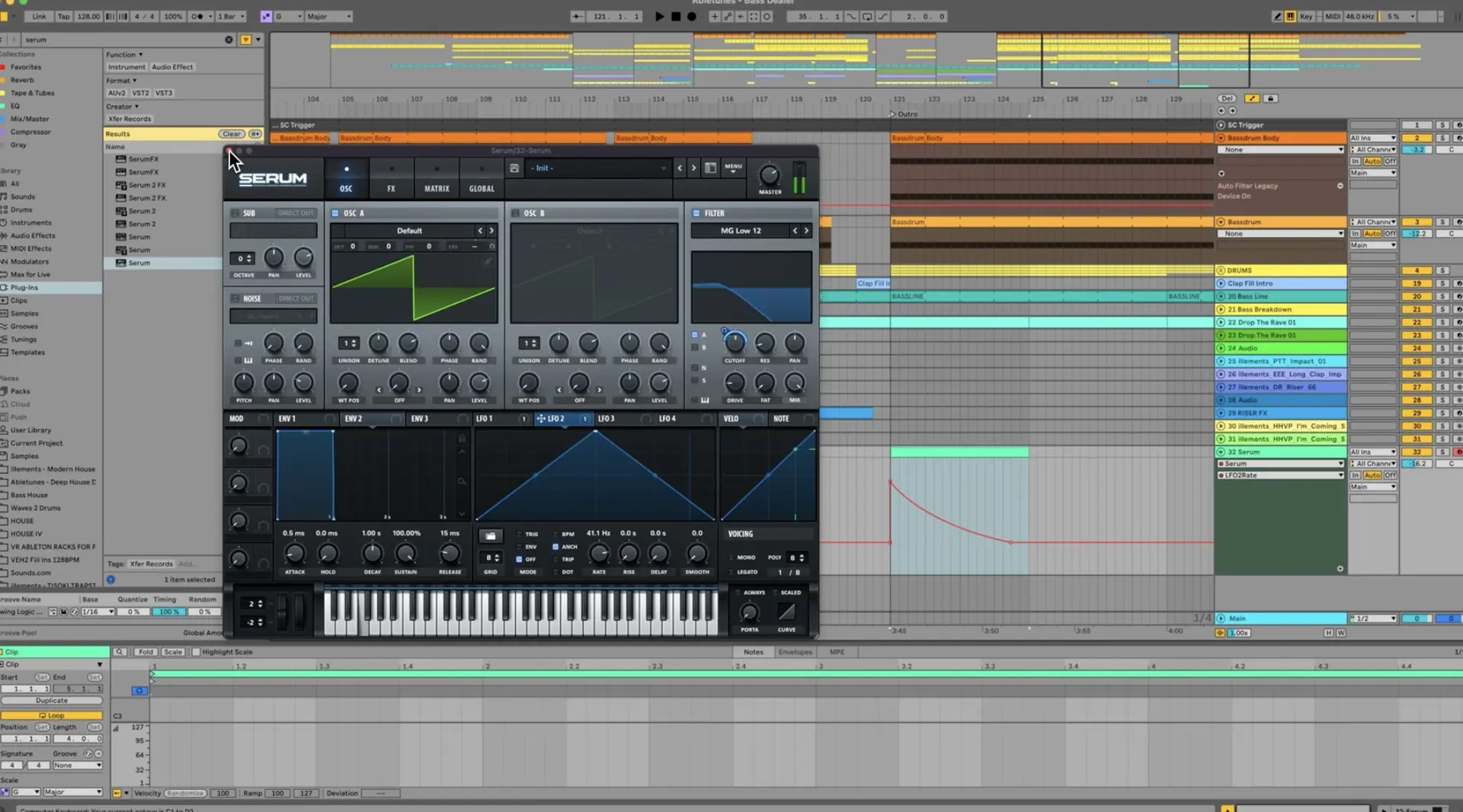Click the Link button in toolbar
Screen dimensions: 1463x812
point(39,16)
